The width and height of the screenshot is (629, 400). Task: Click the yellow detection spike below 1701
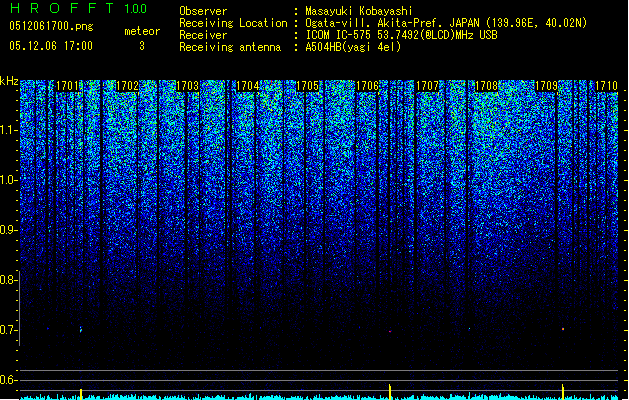[x=81, y=394]
